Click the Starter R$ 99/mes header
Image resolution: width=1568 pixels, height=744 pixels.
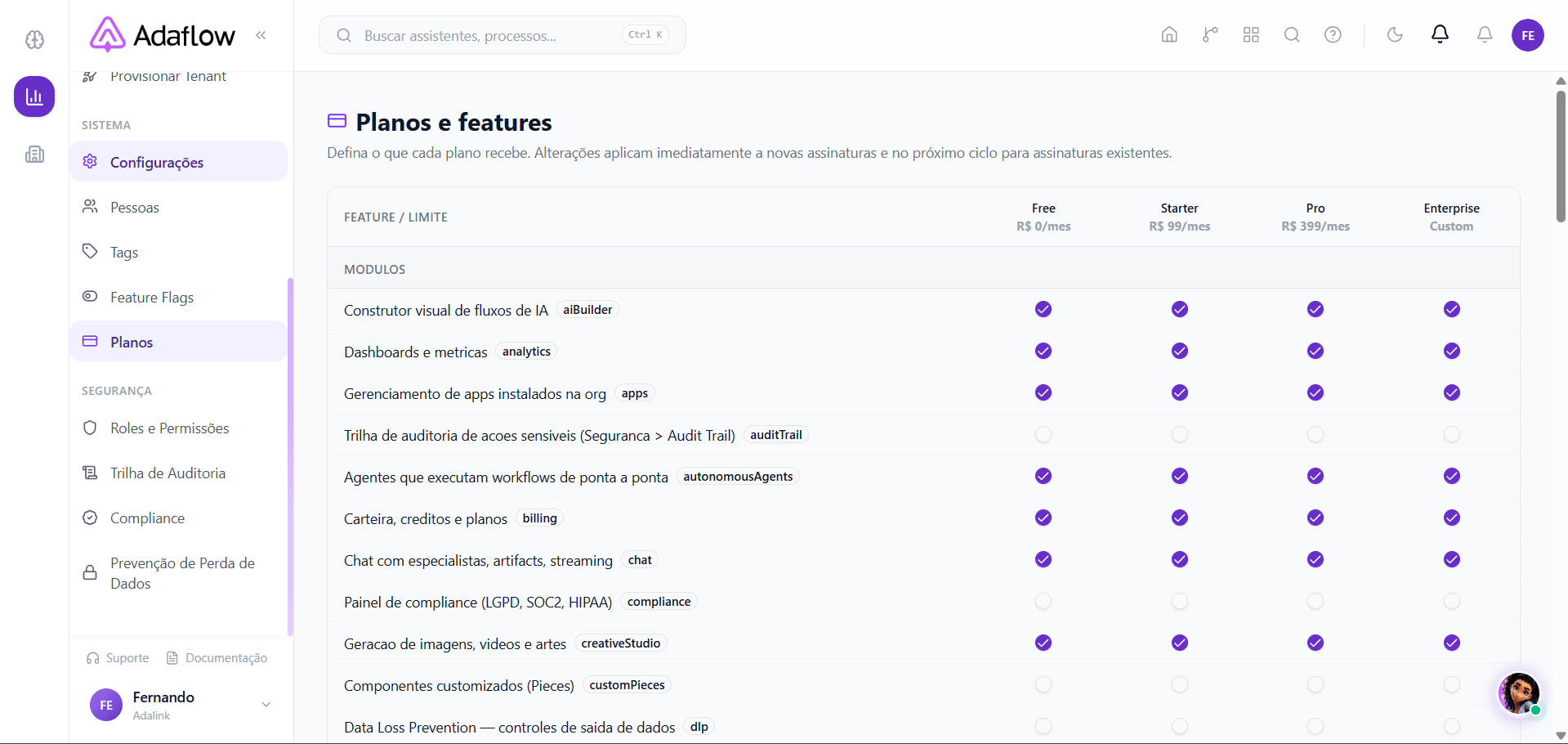tap(1180, 217)
